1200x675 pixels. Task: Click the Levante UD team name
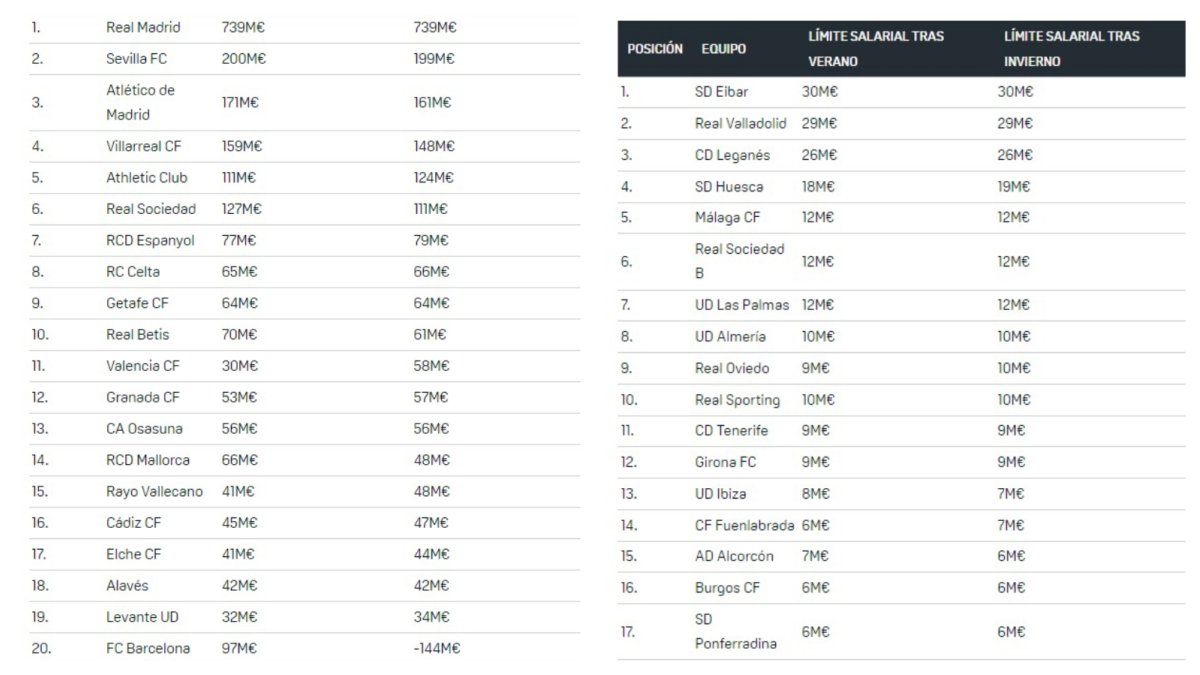coord(142,616)
